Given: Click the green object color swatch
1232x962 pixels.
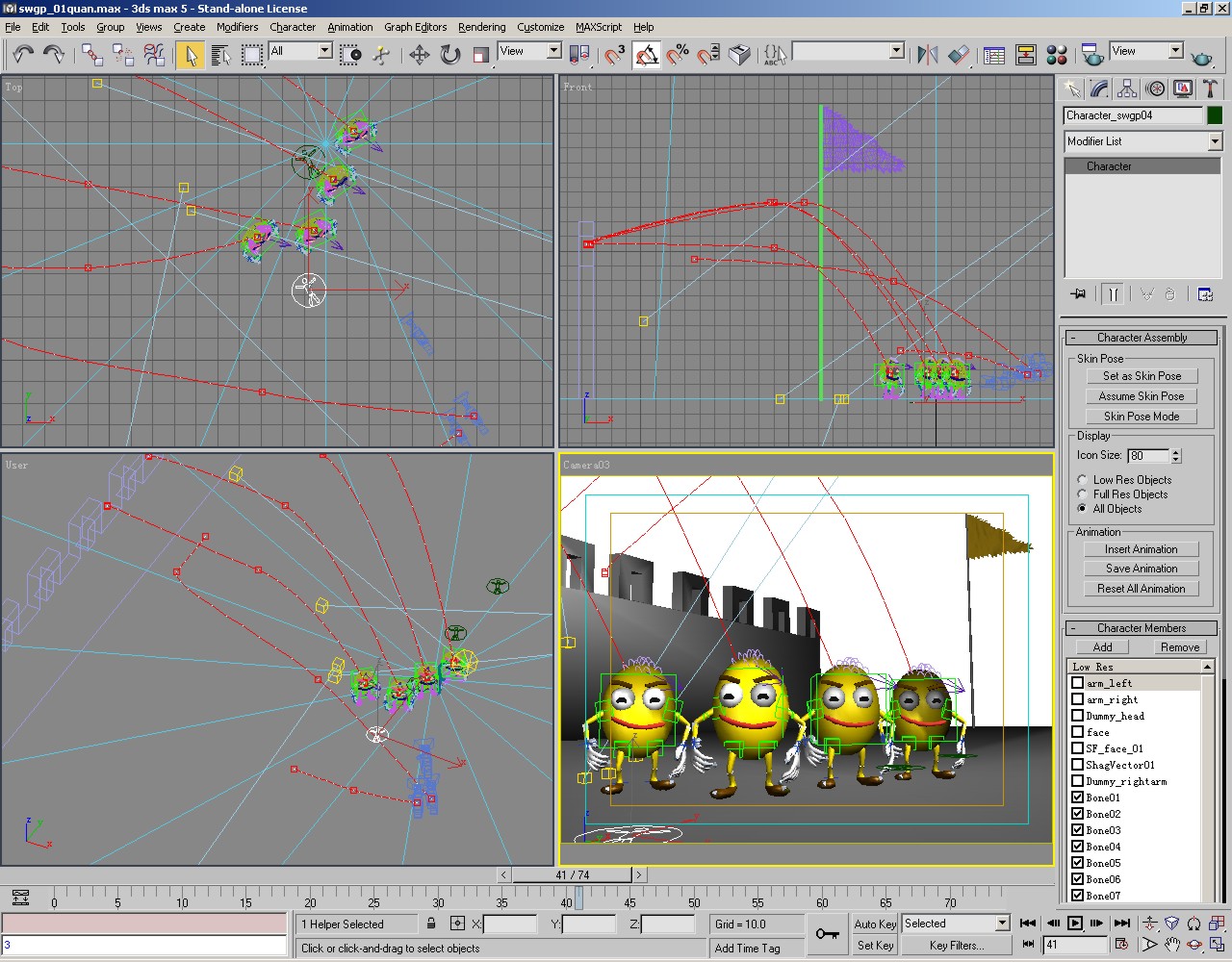Looking at the screenshot, I should tap(1215, 115).
